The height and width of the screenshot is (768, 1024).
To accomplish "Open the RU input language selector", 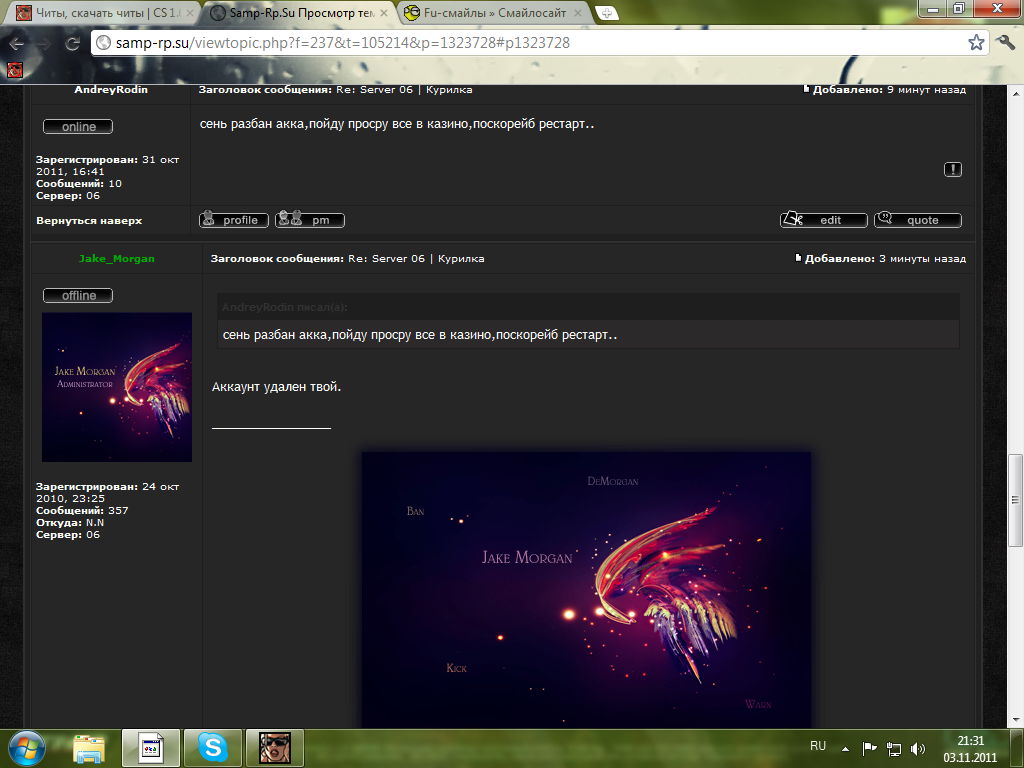I will point(817,747).
